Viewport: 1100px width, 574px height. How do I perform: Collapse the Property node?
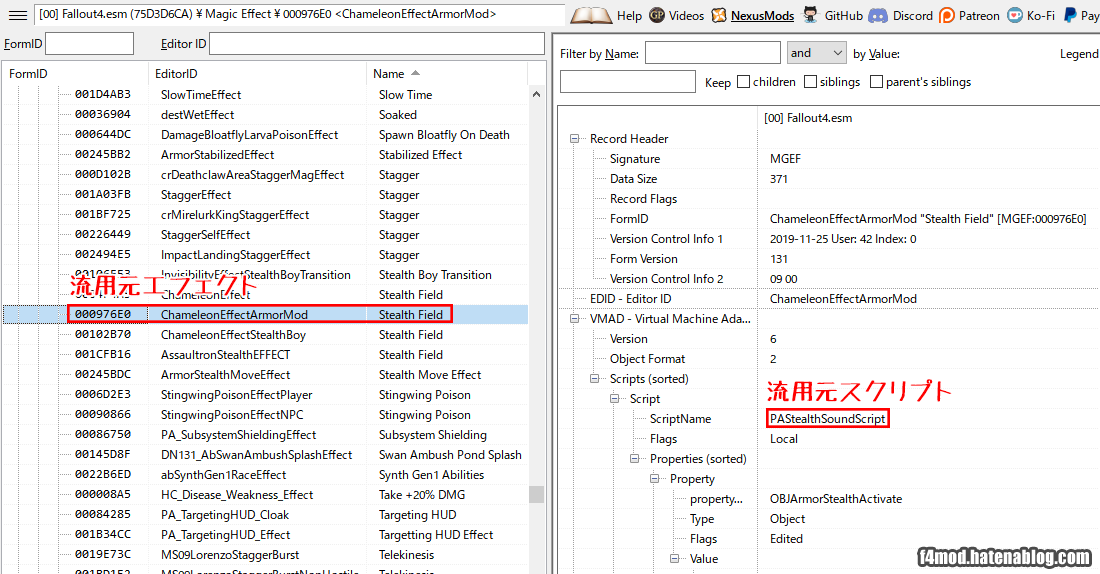(x=654, y=479)
